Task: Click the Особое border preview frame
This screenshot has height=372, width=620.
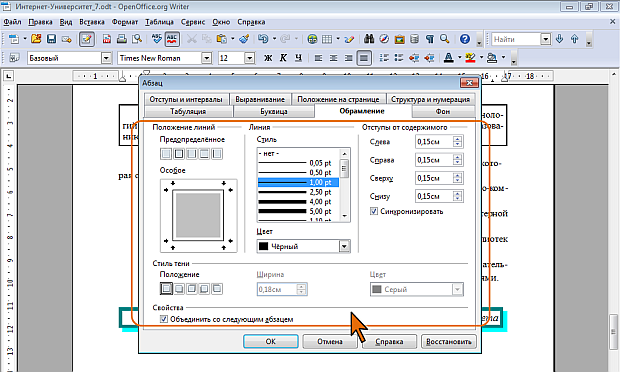Action: (x=198, y=215)
